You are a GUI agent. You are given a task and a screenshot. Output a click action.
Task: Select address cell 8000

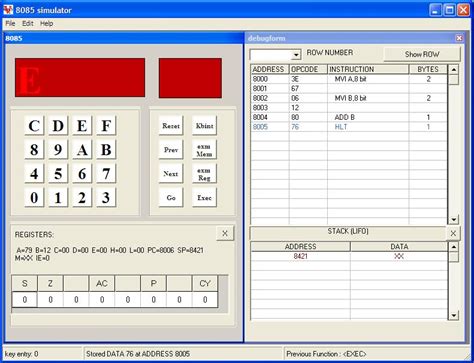click(270, 79)
